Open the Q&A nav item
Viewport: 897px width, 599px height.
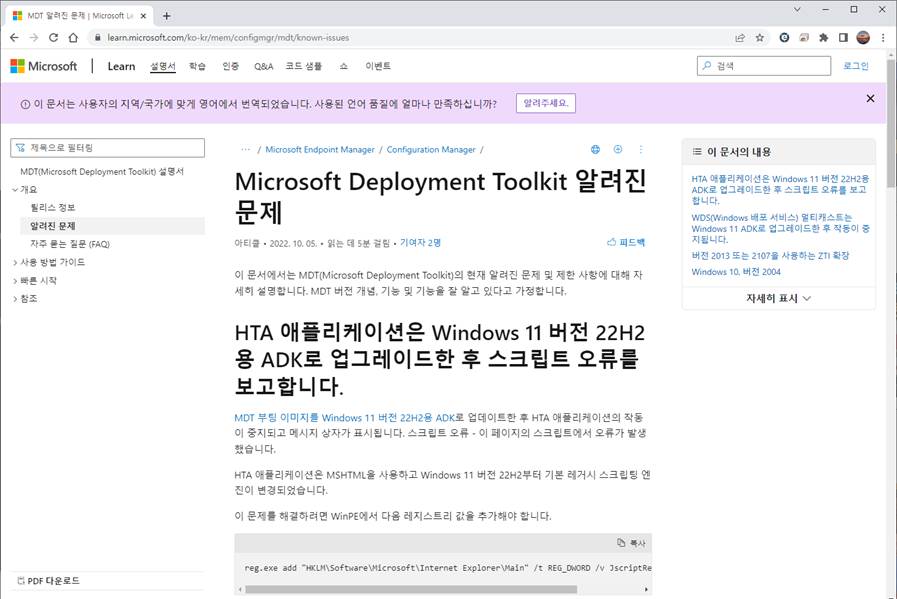point(264,66)
